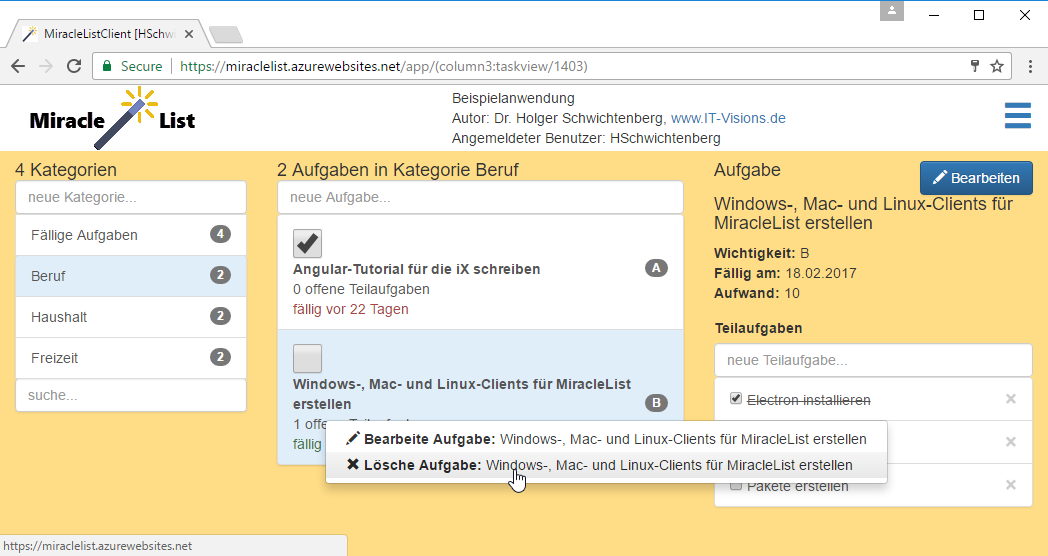Focus the suche search field
The height and width of the screenshot is (556, 1048).
click(x=131, y=395)
